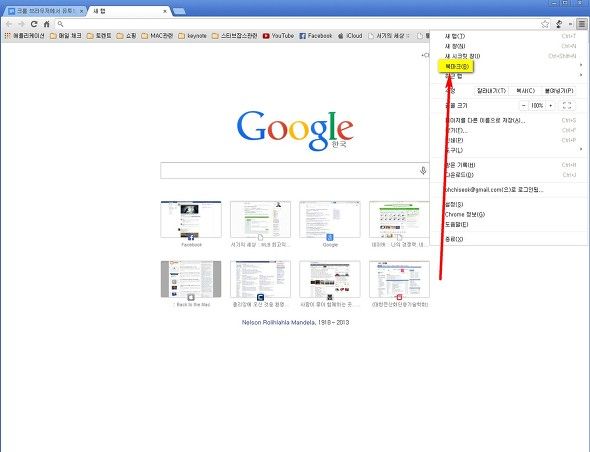Open the Back to the Mac thumbnail
This screenshot has height=452, width=590.
(191, 279)
